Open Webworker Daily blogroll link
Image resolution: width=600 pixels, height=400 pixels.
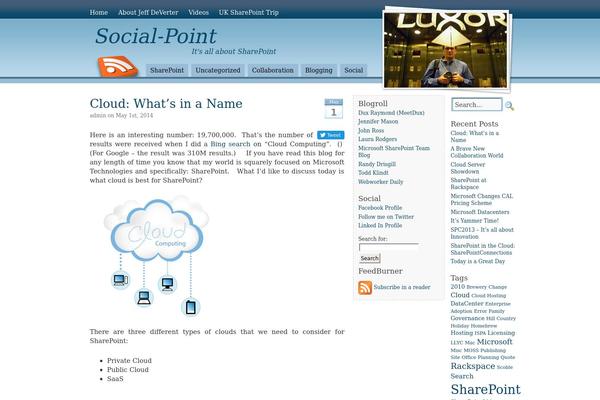(381, 182)
